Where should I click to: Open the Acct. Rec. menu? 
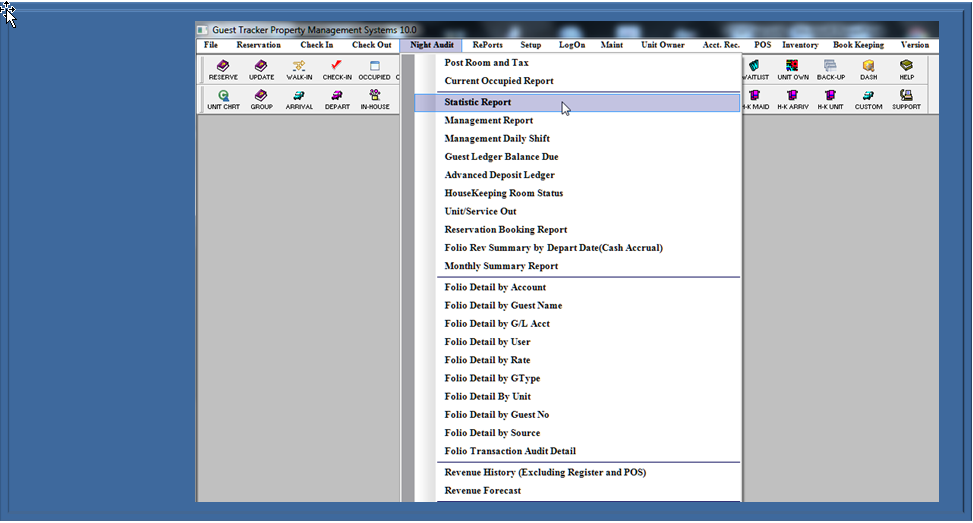click(x=721, y=45)
